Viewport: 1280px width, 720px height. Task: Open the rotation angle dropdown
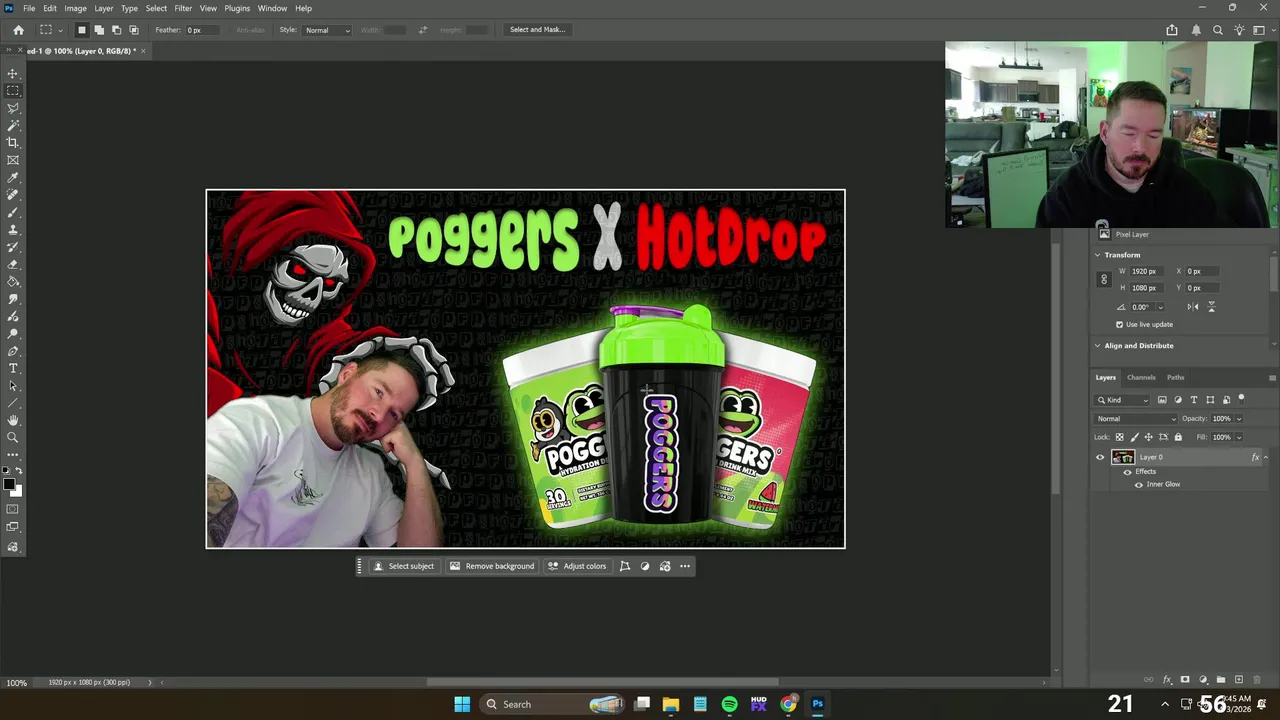point(1159,307)
